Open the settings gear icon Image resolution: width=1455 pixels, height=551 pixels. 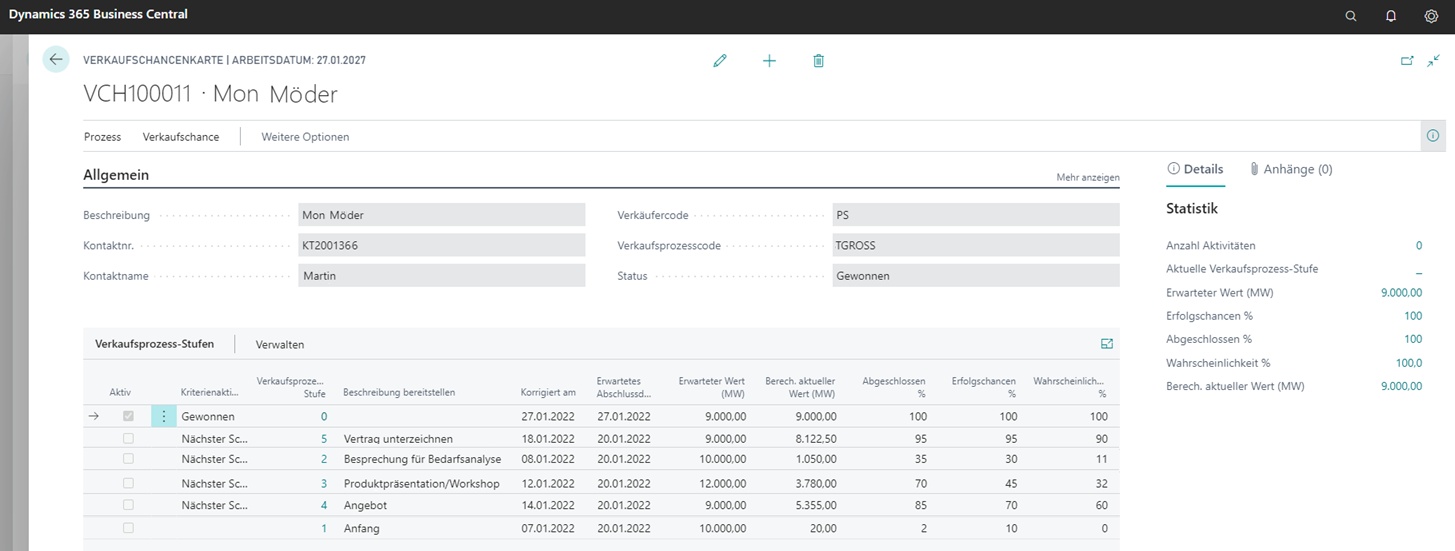pos(1431,16)
